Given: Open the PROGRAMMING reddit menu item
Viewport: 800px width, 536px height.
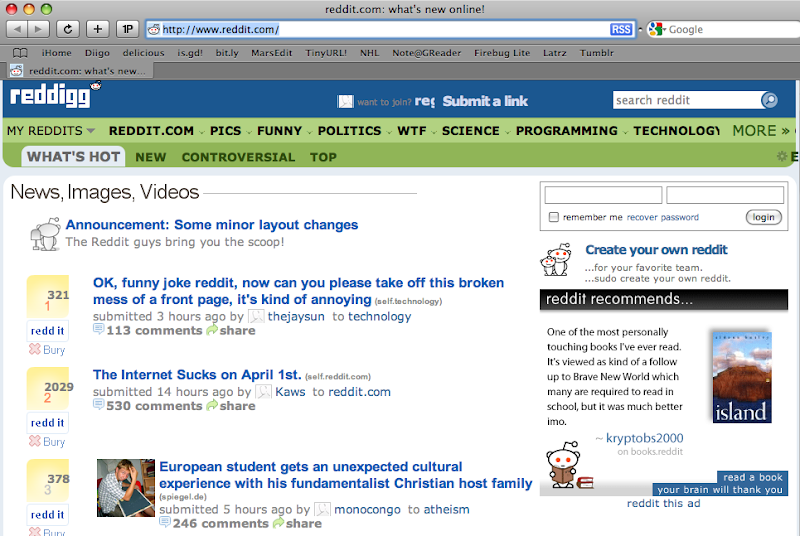Looking at the screenshot, I should pos(566,131).
